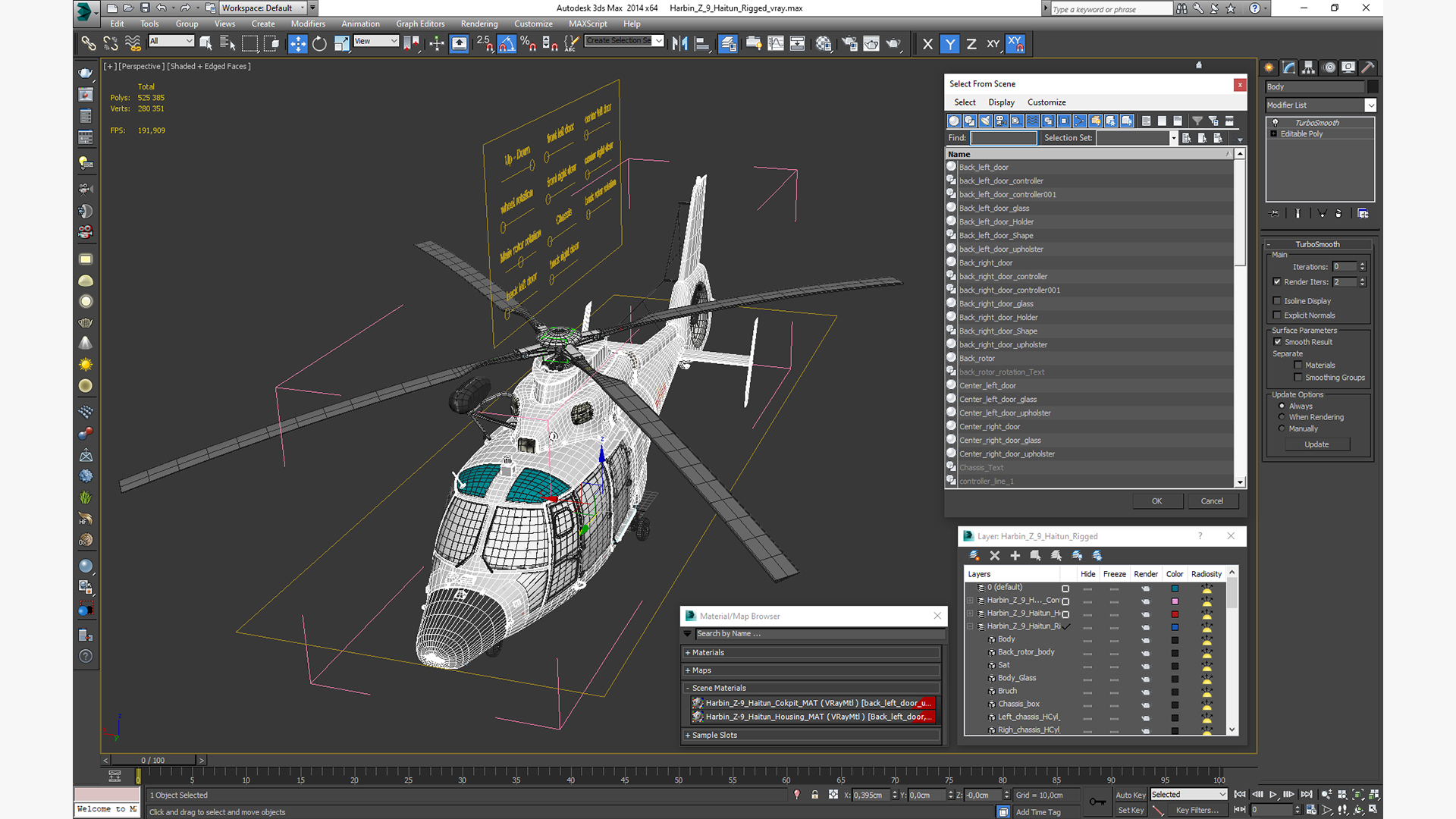
Task: Open the Workspace Default dropdown
Action: point(263,8)
